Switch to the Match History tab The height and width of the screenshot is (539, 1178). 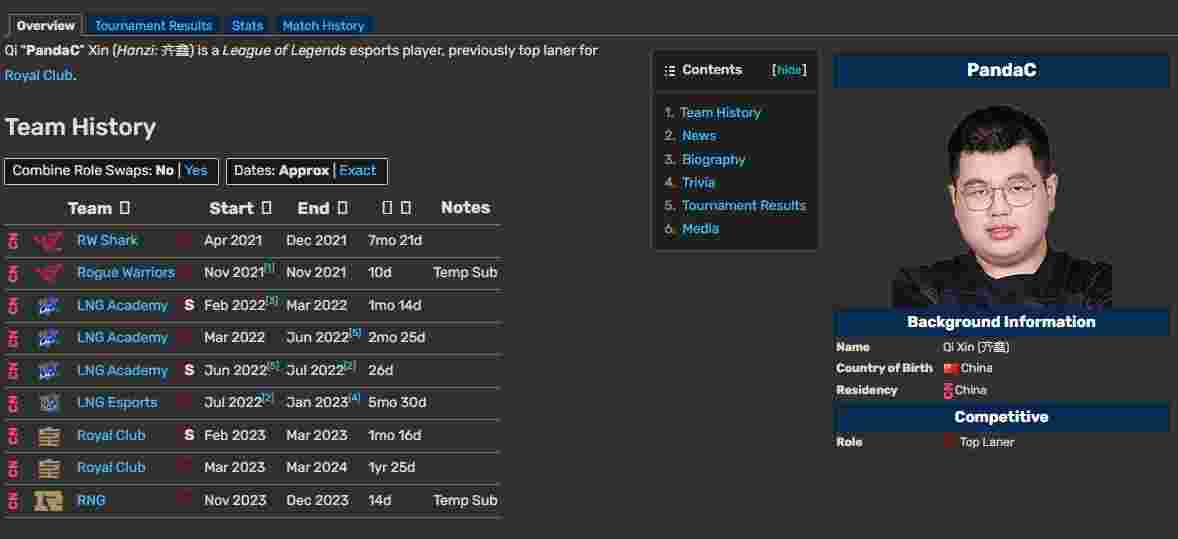323,25
